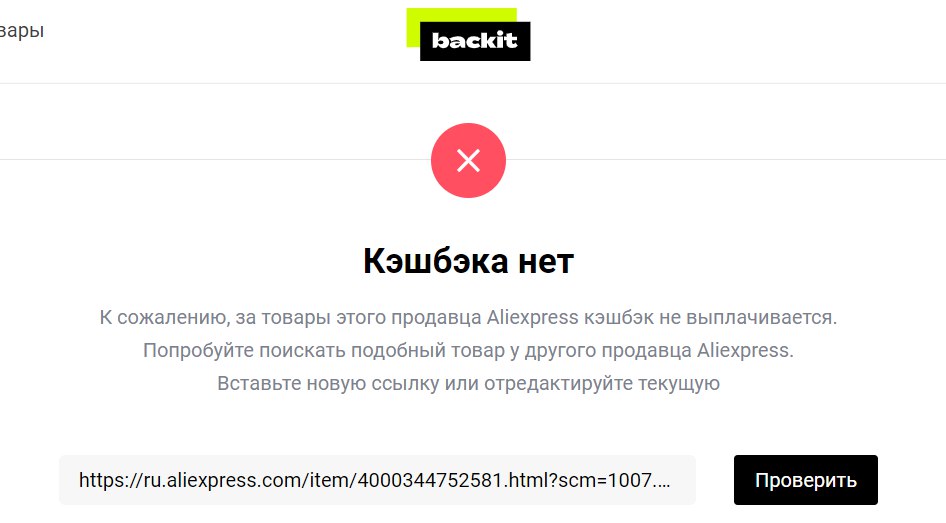946x523 pixels.
Task: Click the backit logo in the header
Action: click(x=469, y=34)
